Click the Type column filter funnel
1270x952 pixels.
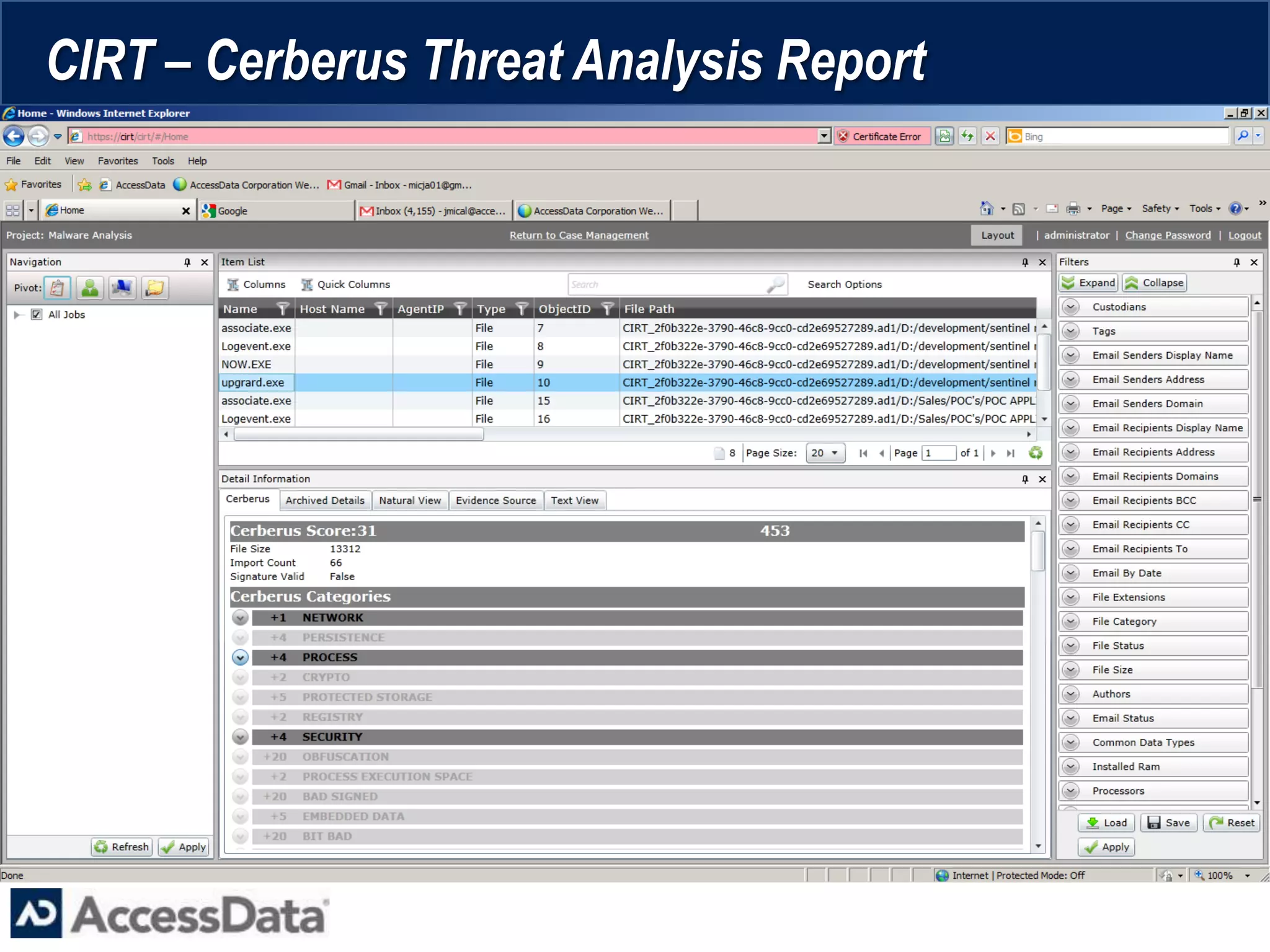(522, 309)
